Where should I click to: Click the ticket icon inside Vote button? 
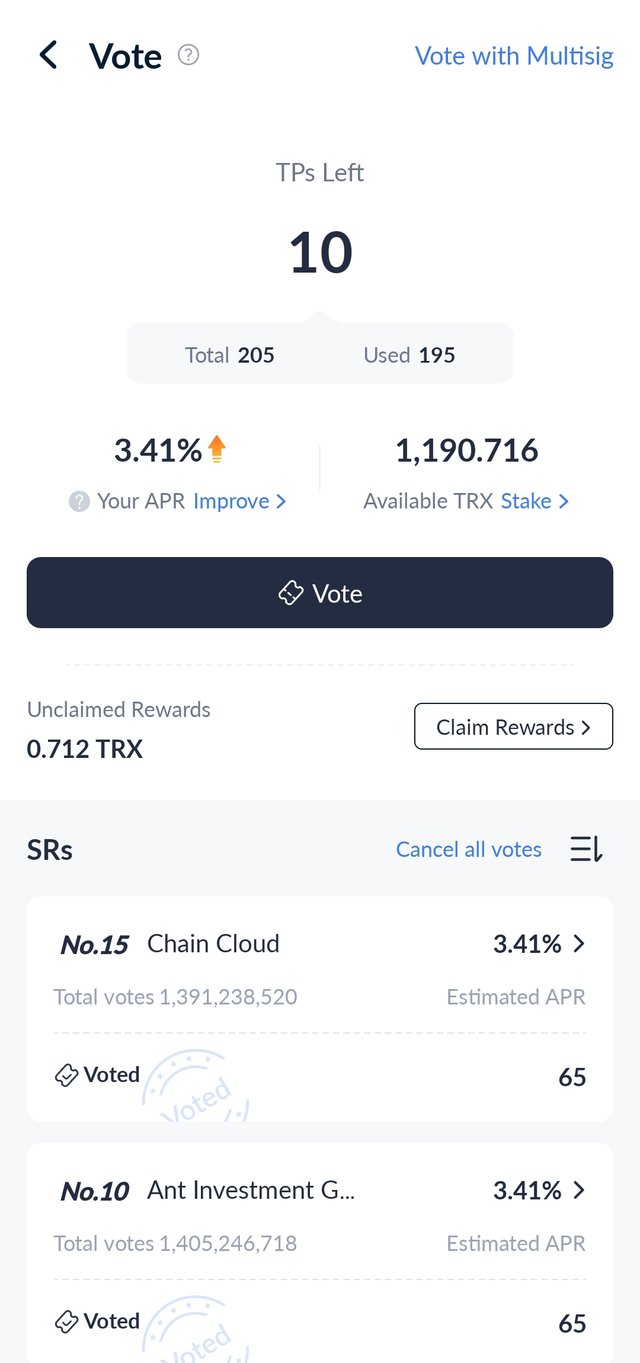tap(290, 593)
